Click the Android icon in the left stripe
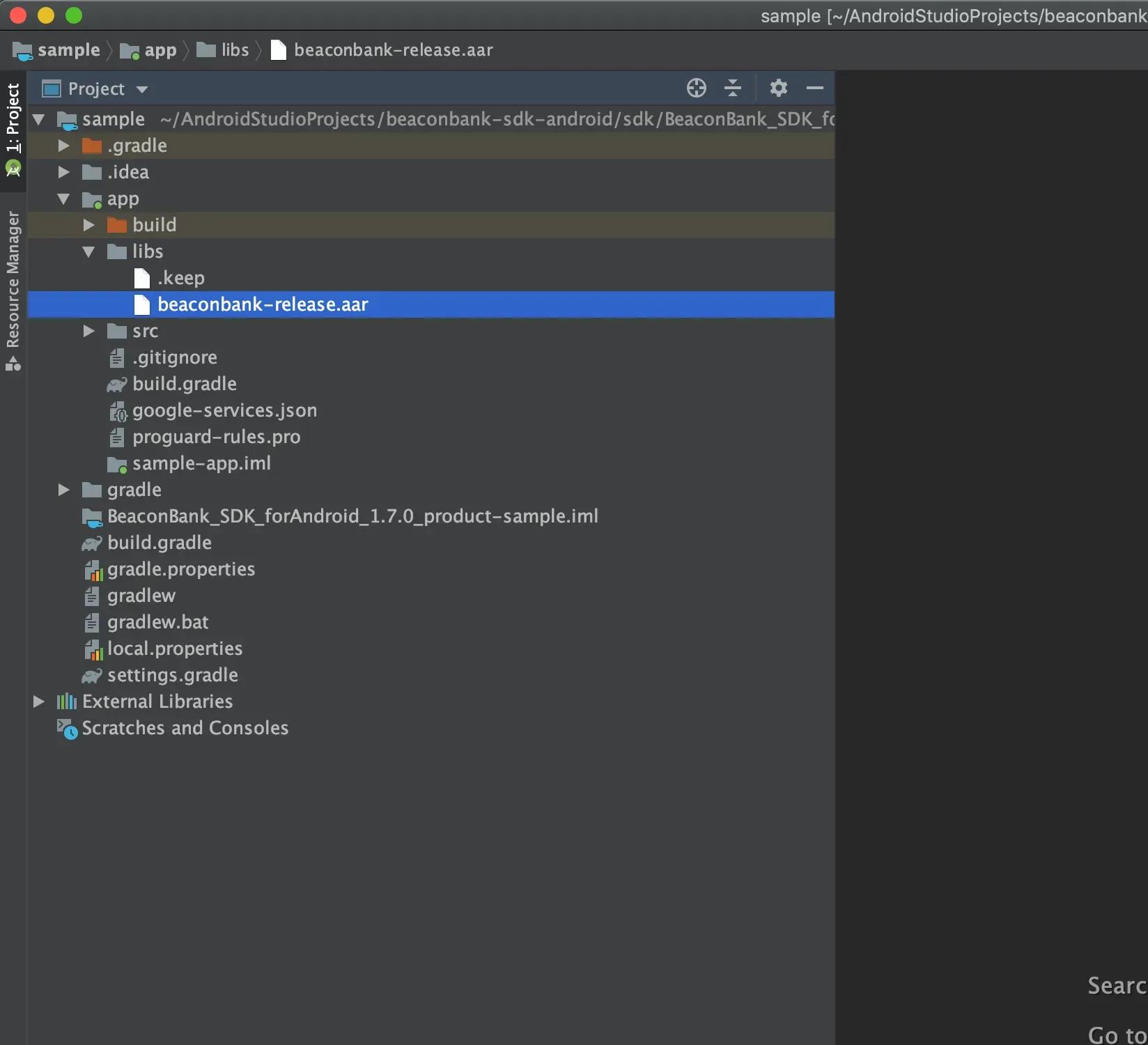Image resolution: width=1148 pixels, height=1045 pixels. [13, 169]
